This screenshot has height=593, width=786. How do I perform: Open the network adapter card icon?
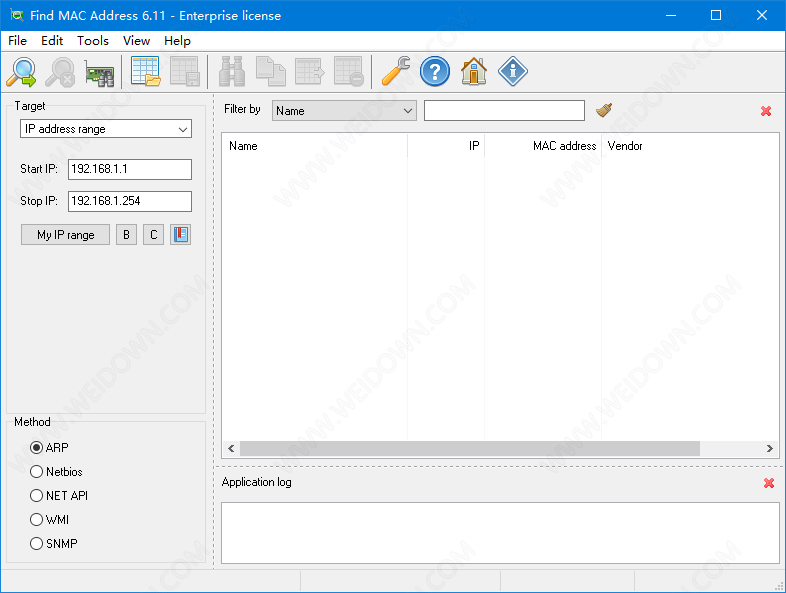click(99, 73)
